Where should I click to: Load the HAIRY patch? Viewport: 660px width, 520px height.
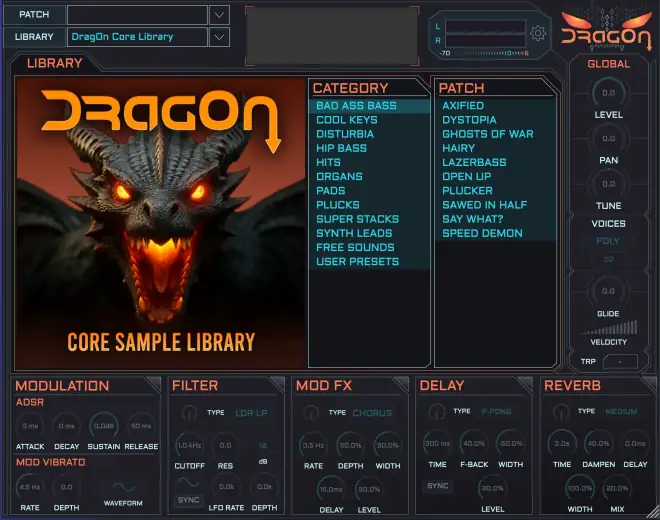pos(495,148)
